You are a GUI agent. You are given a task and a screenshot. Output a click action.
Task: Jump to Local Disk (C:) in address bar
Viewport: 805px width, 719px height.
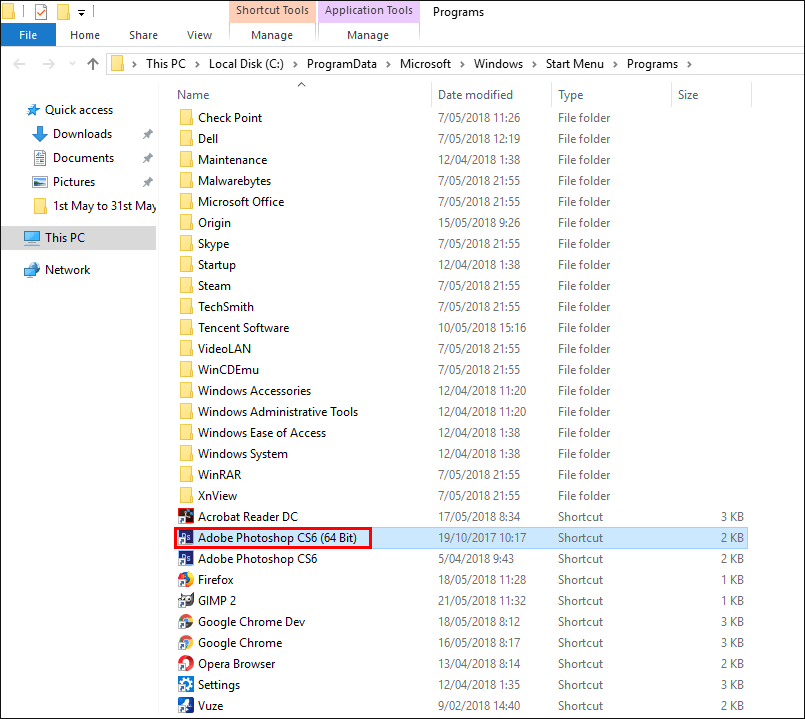point(246,64)
